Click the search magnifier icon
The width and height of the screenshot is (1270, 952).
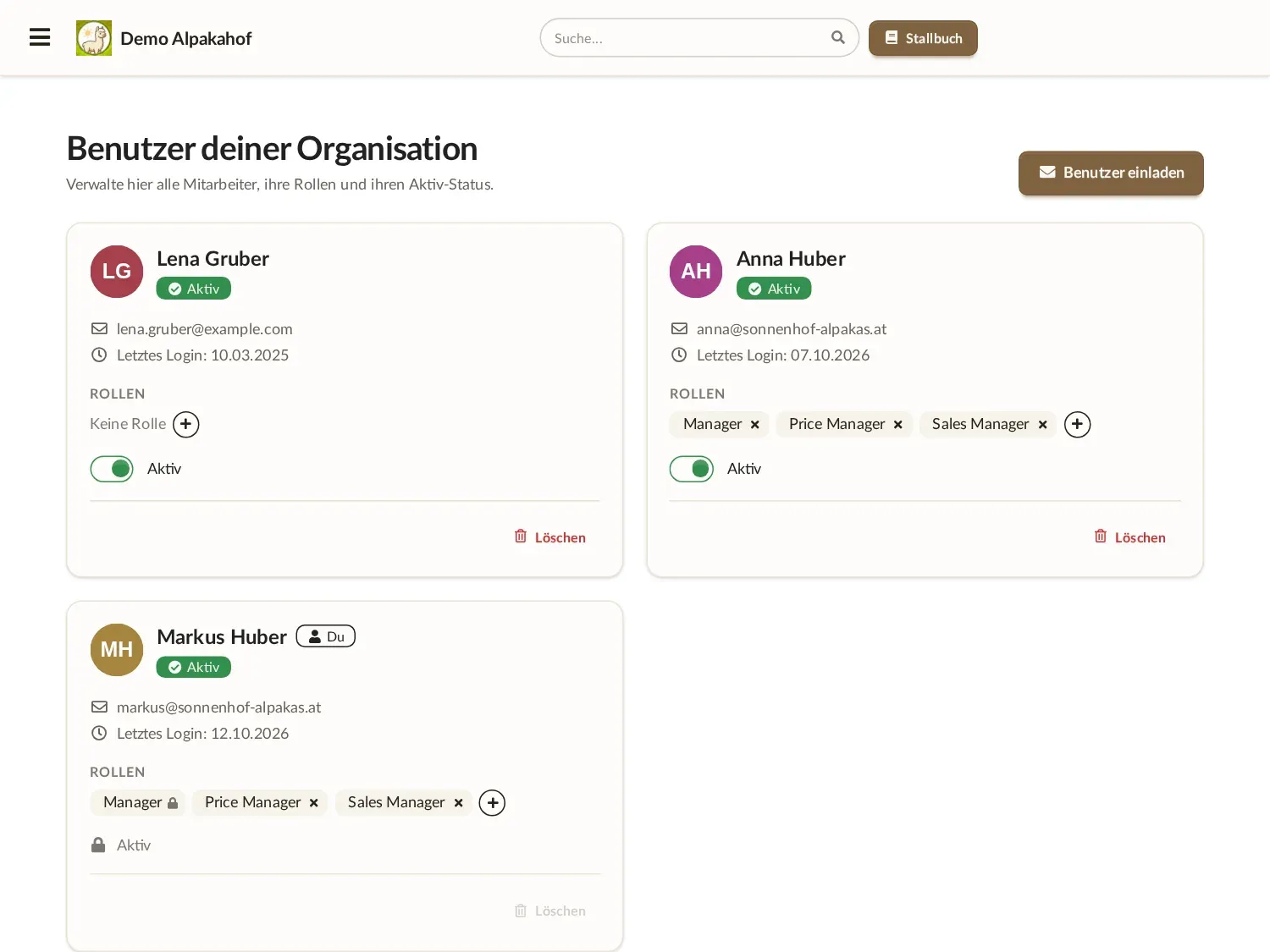coord(838,37)
